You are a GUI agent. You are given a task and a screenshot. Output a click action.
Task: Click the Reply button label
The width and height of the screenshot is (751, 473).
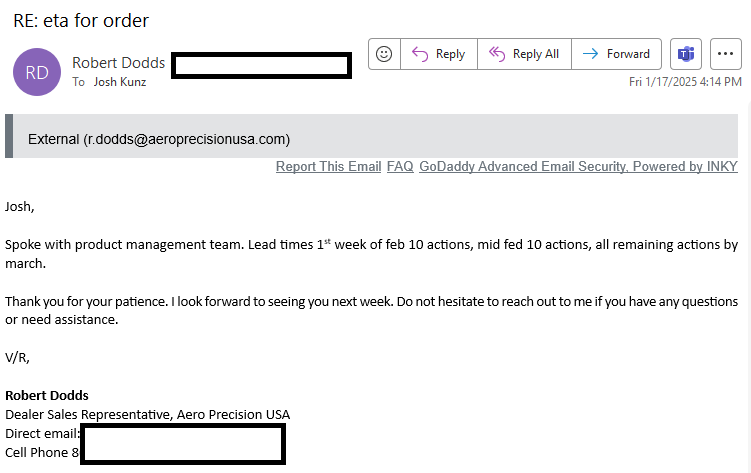[450, 54]
